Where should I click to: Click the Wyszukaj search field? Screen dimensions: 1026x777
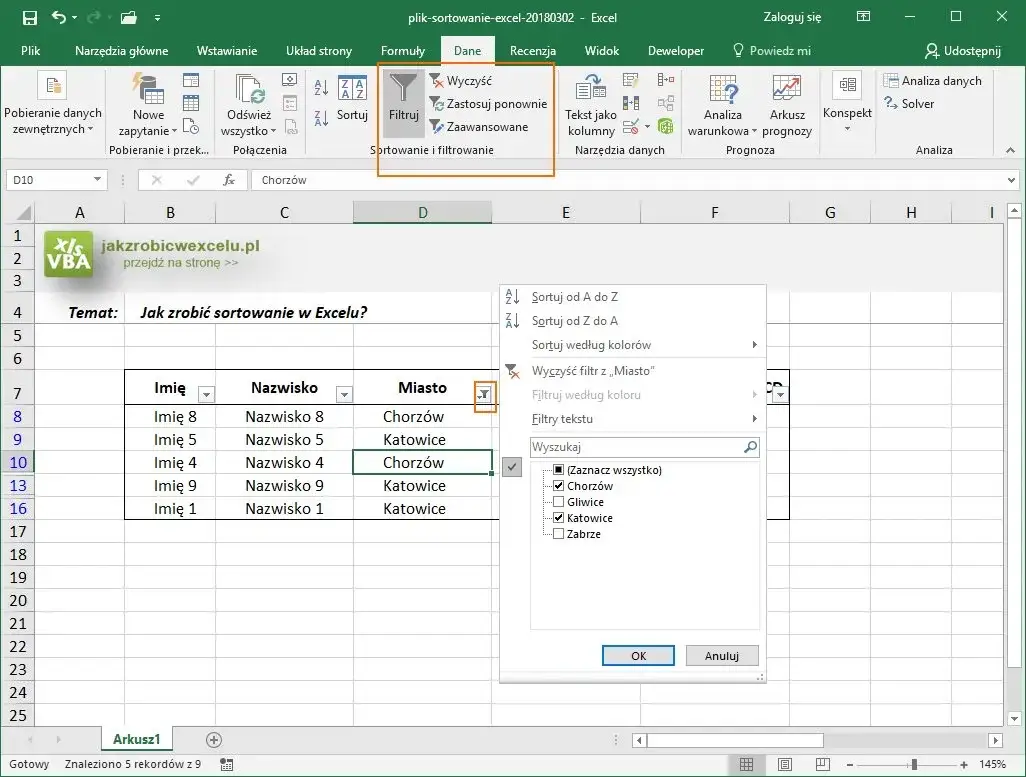pyautogui.click(x=636, y=447)
